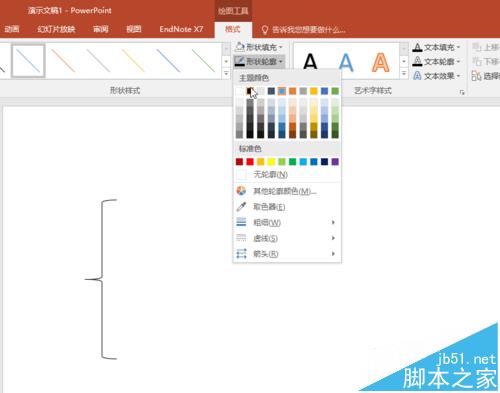Apply the black A WordArt style

310,62
